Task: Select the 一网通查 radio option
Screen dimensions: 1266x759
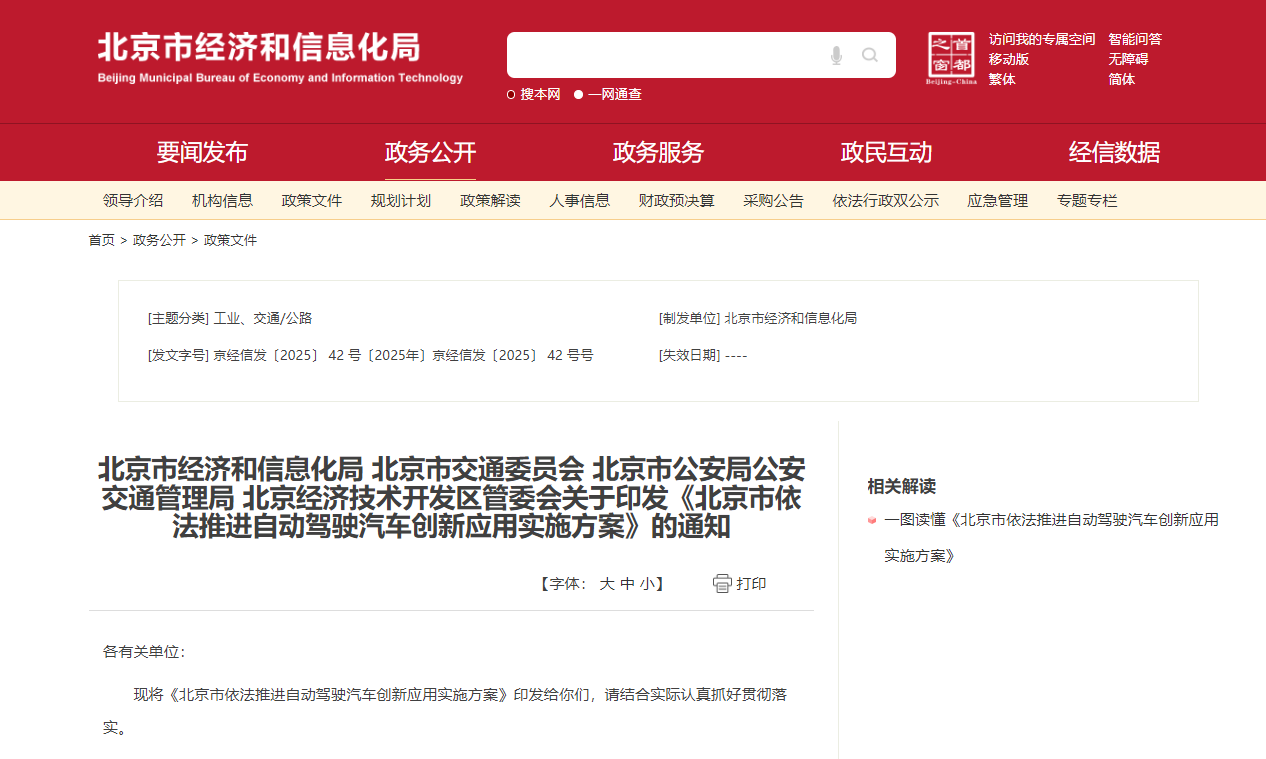Action: click(579, 95)
